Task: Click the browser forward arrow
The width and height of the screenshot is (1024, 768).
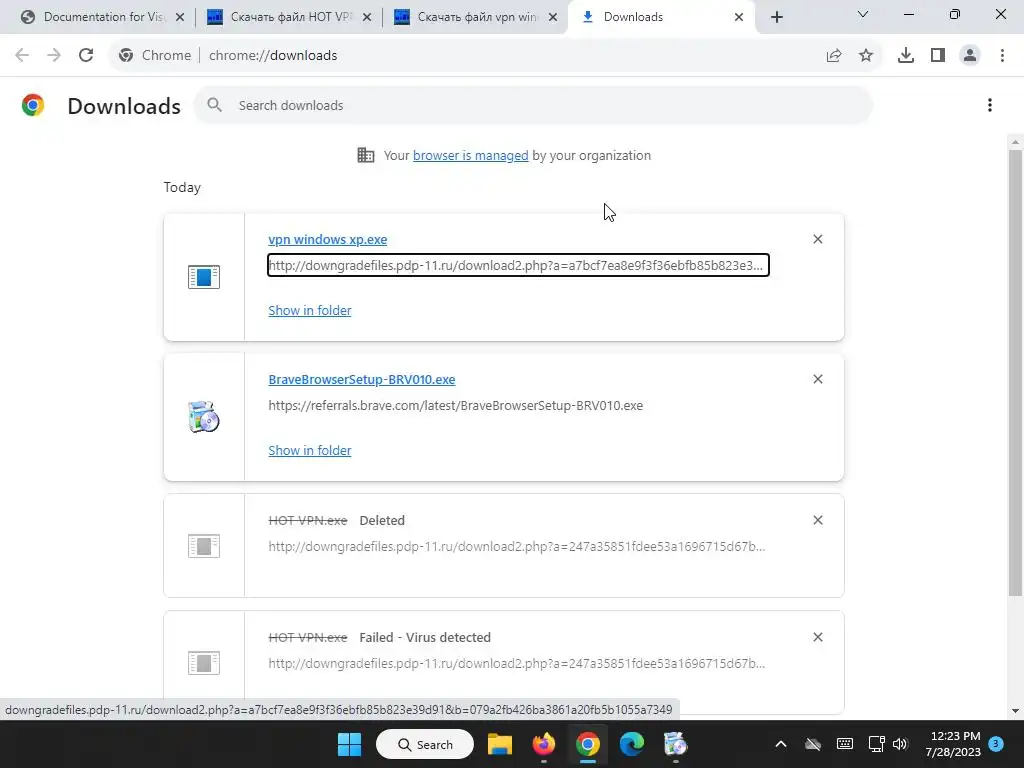Action: point(54,55)
